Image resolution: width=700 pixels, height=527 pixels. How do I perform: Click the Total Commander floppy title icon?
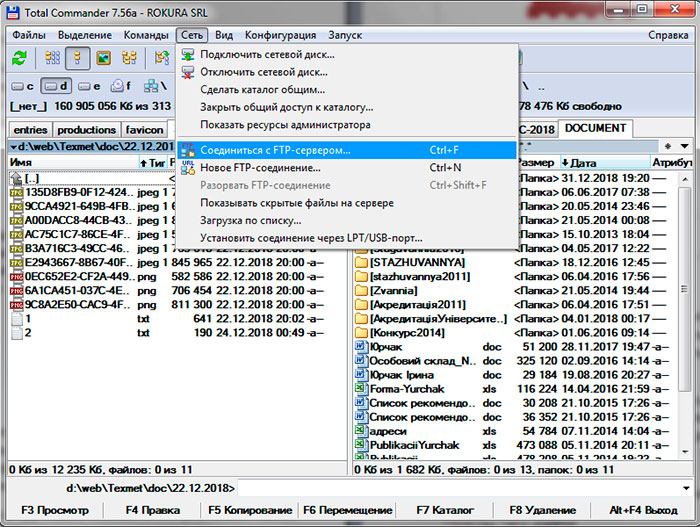pyautogui.click(x=12, y=12)
